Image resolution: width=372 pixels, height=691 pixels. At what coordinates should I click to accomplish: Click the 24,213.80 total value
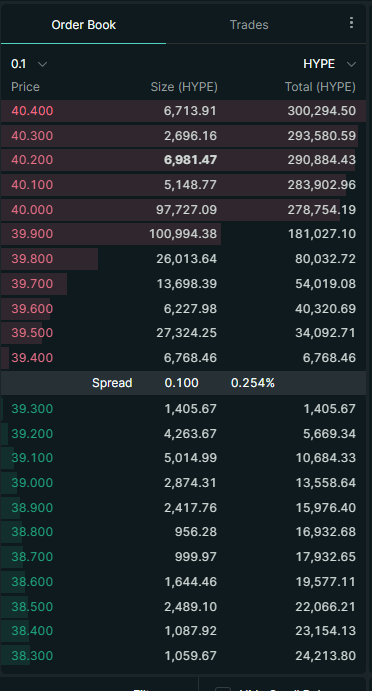pos(326,655)
